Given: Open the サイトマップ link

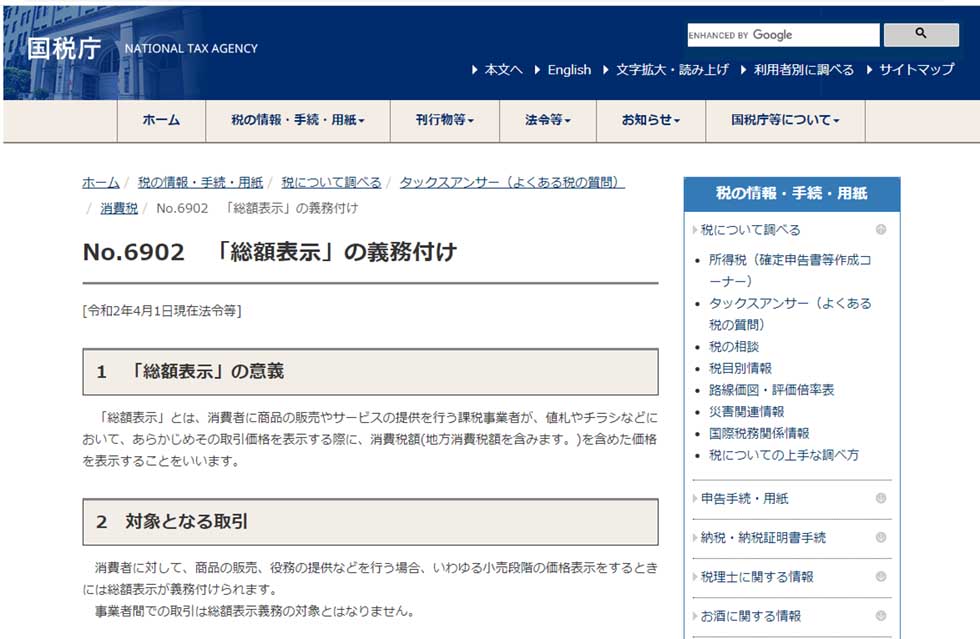Looking at the screenshot, I should pos(916,69).
